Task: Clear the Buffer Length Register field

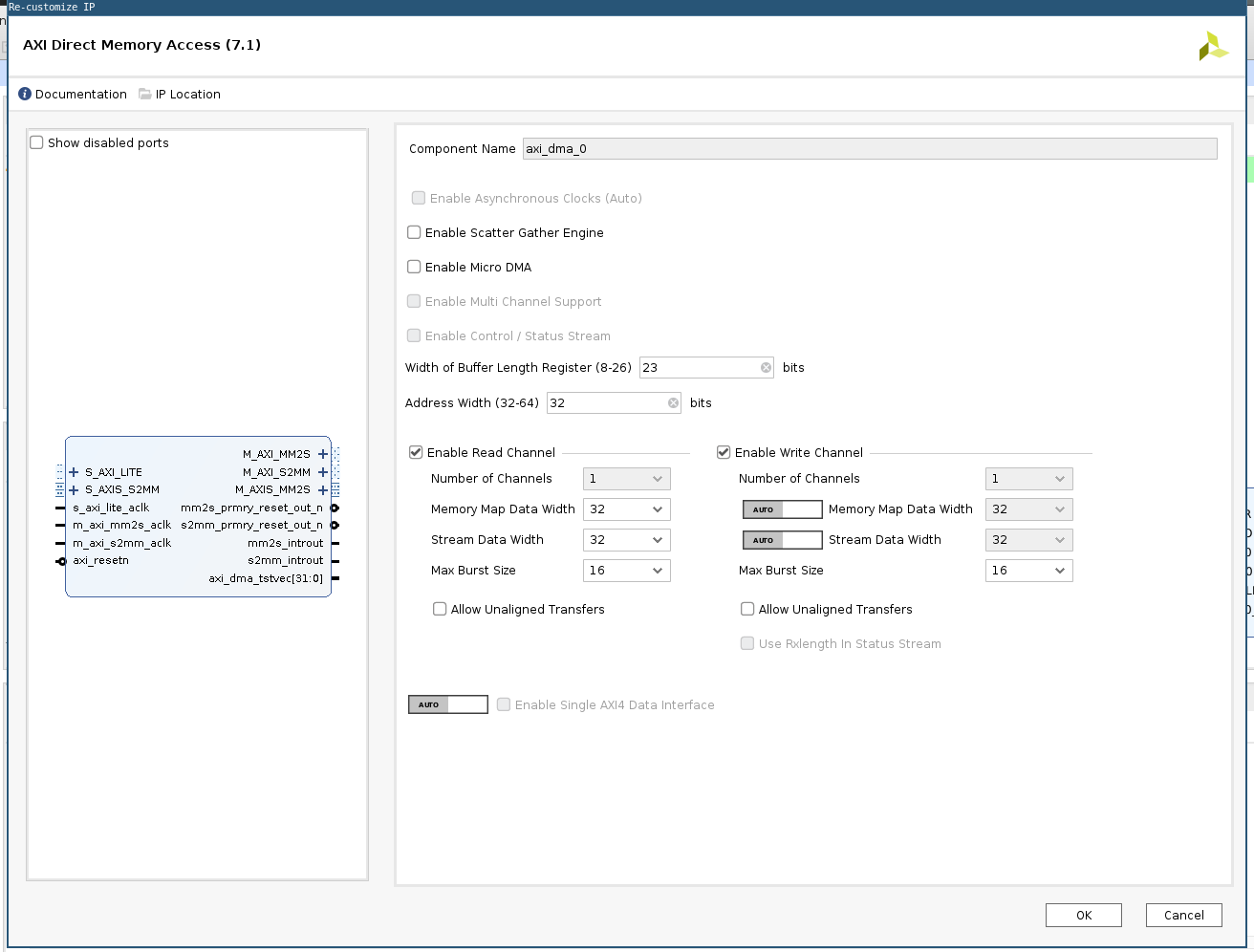Action: [766, 368]
